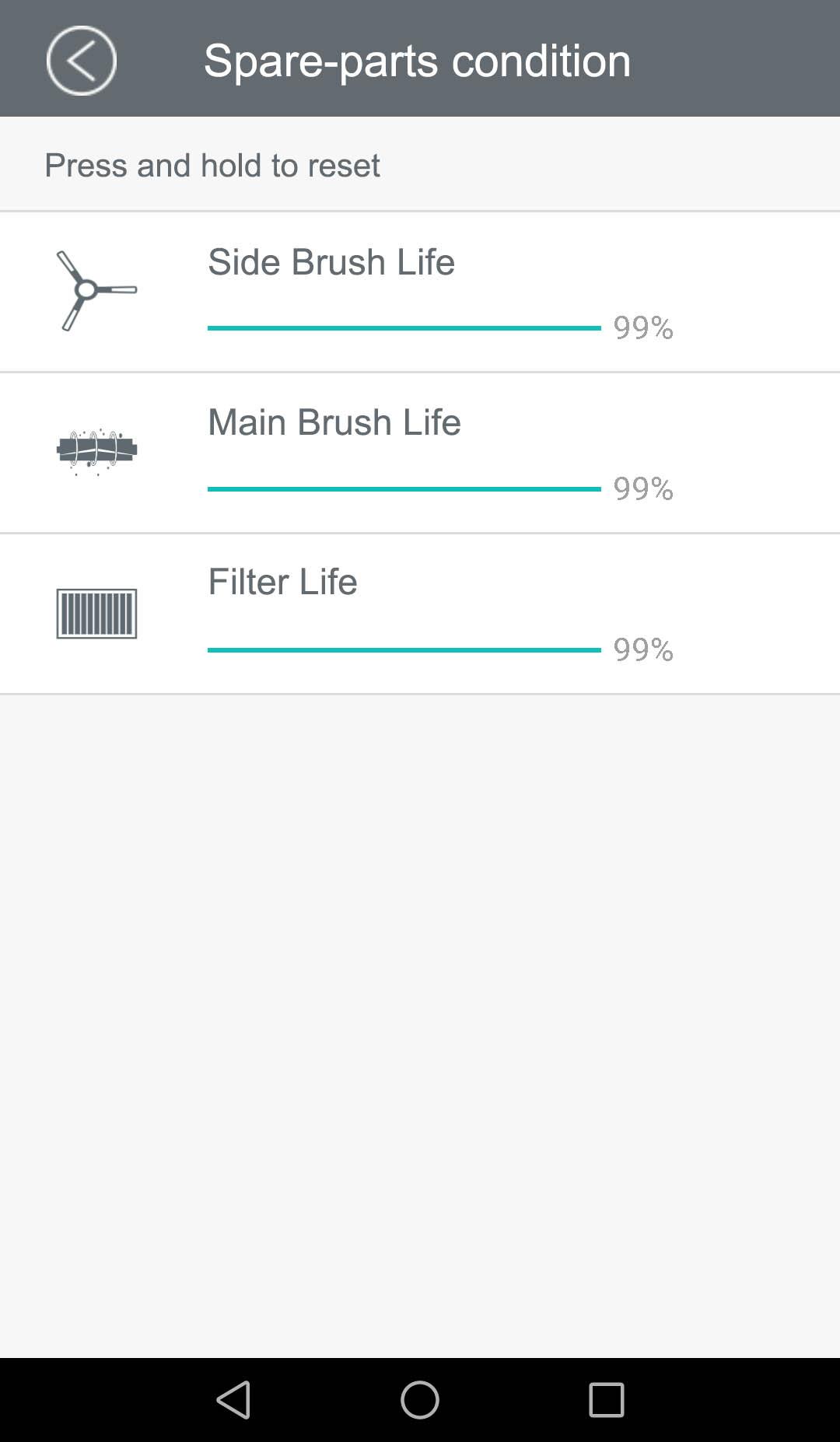Viewport: 840px width, 1442px height.
Task: Select the Side Brush Life label
Action: (331, 262)
